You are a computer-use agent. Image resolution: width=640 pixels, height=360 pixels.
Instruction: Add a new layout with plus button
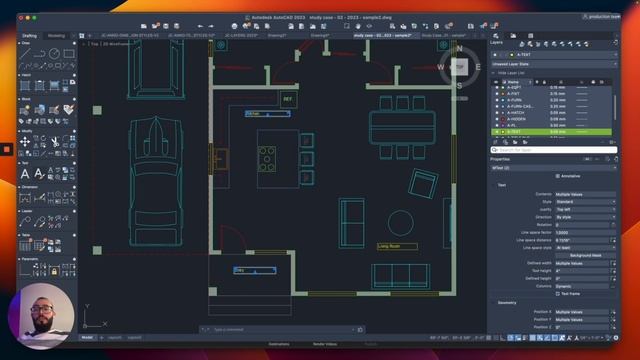[102, 338]
